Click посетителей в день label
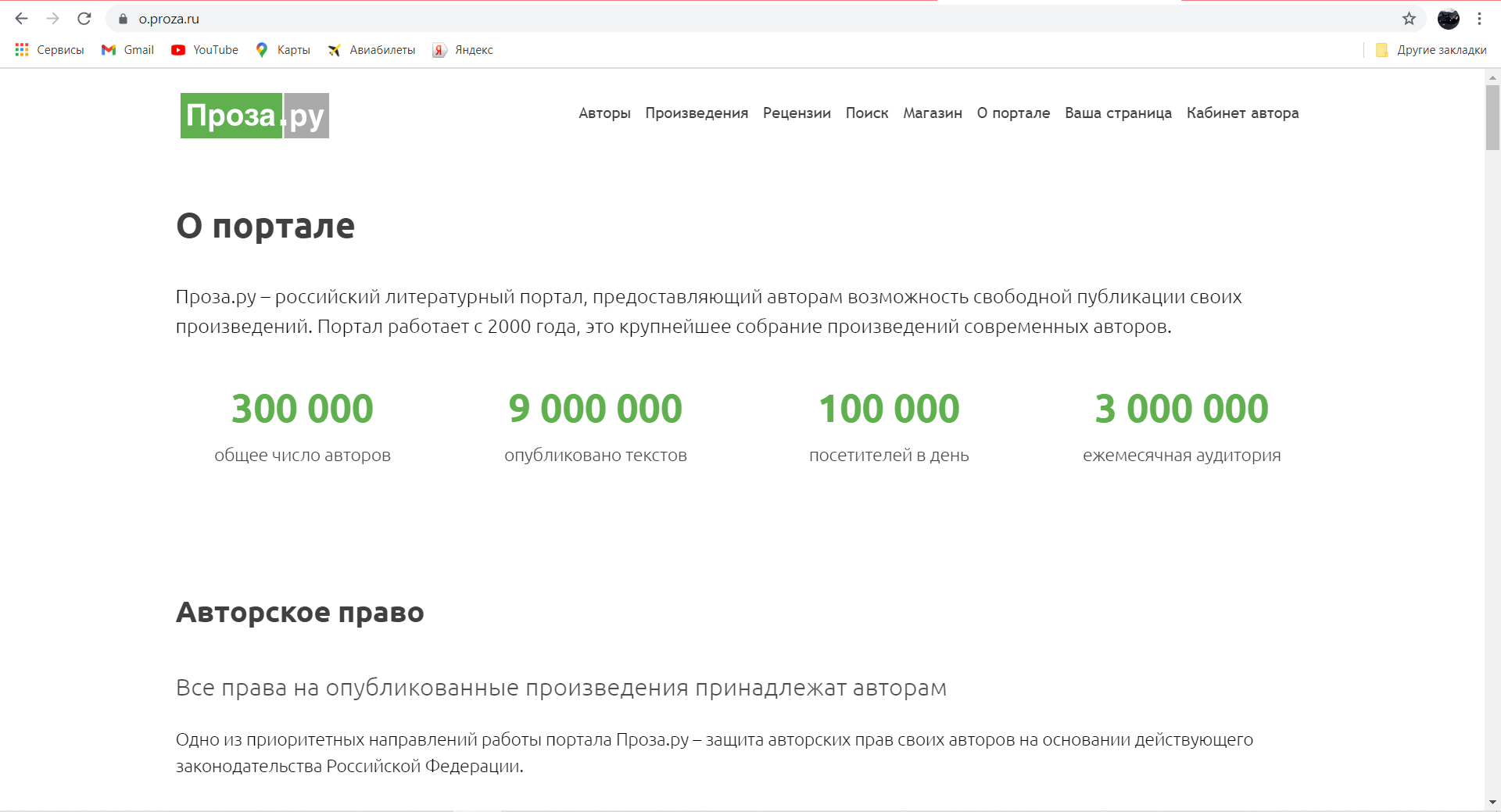 [x=889, y=456]
